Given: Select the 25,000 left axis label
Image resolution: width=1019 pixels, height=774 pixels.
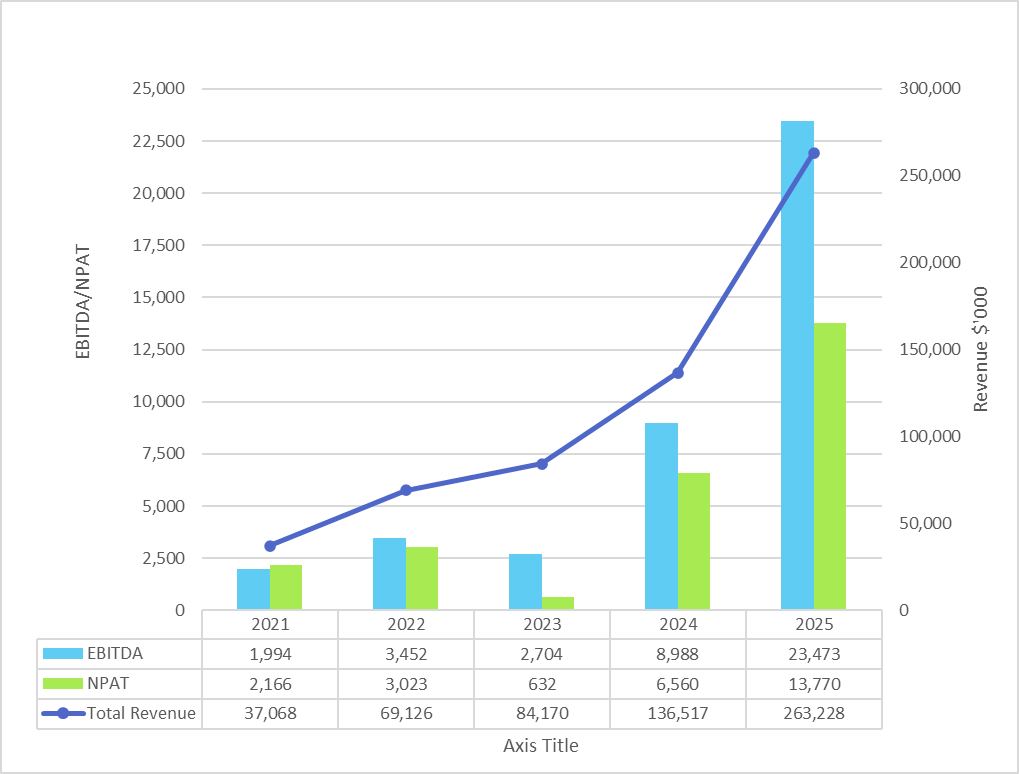Looking at the screenshot, I should tap(158, 89).
